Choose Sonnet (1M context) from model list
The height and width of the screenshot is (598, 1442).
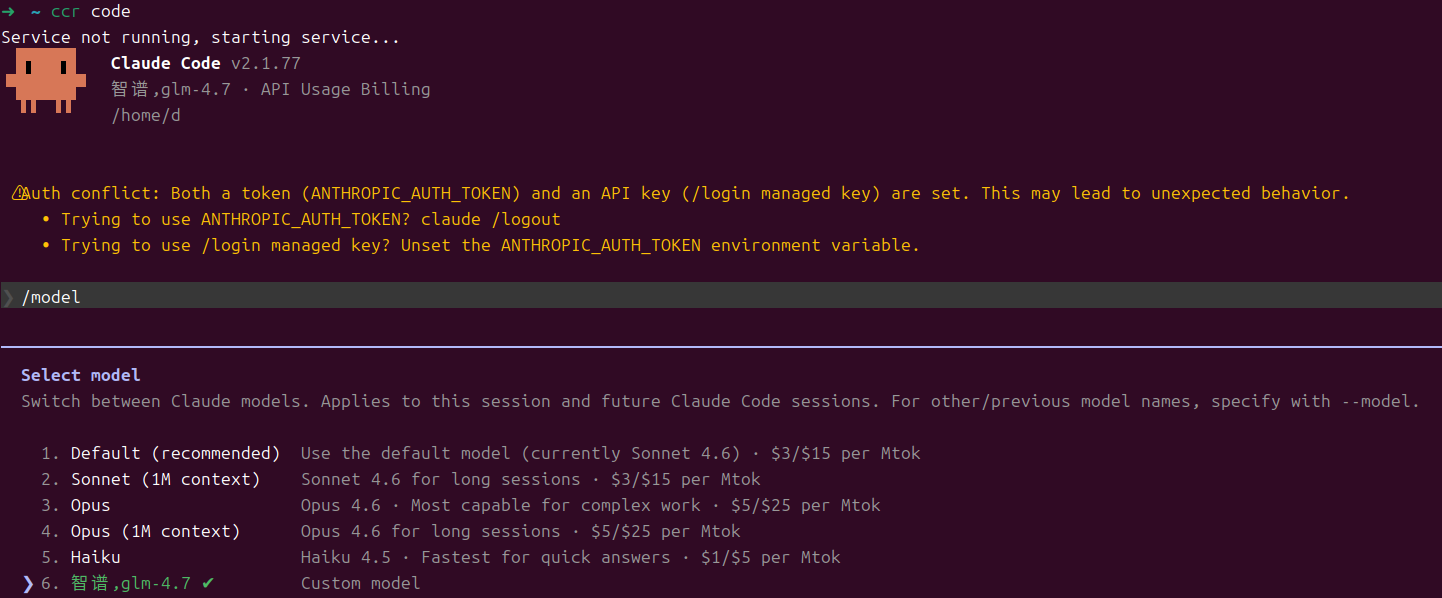pyautogui.click(x=165, y=479)
